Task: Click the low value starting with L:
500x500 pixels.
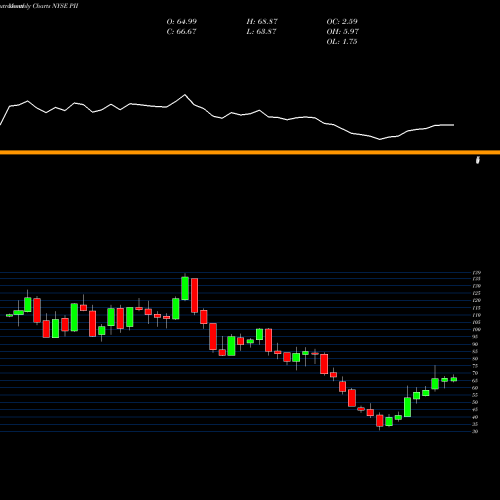Action: click(261, 31)
